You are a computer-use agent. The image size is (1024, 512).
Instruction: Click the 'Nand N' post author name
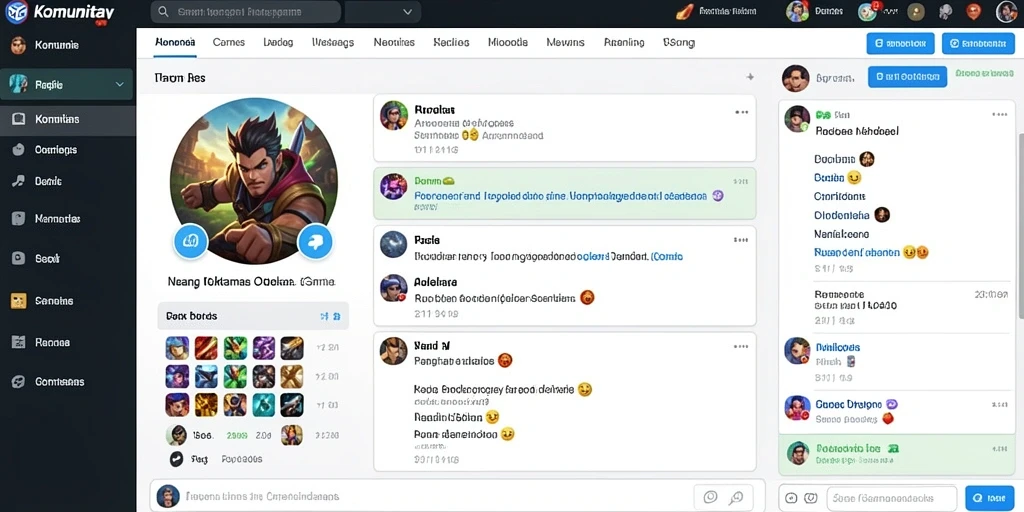click(432, 345)
